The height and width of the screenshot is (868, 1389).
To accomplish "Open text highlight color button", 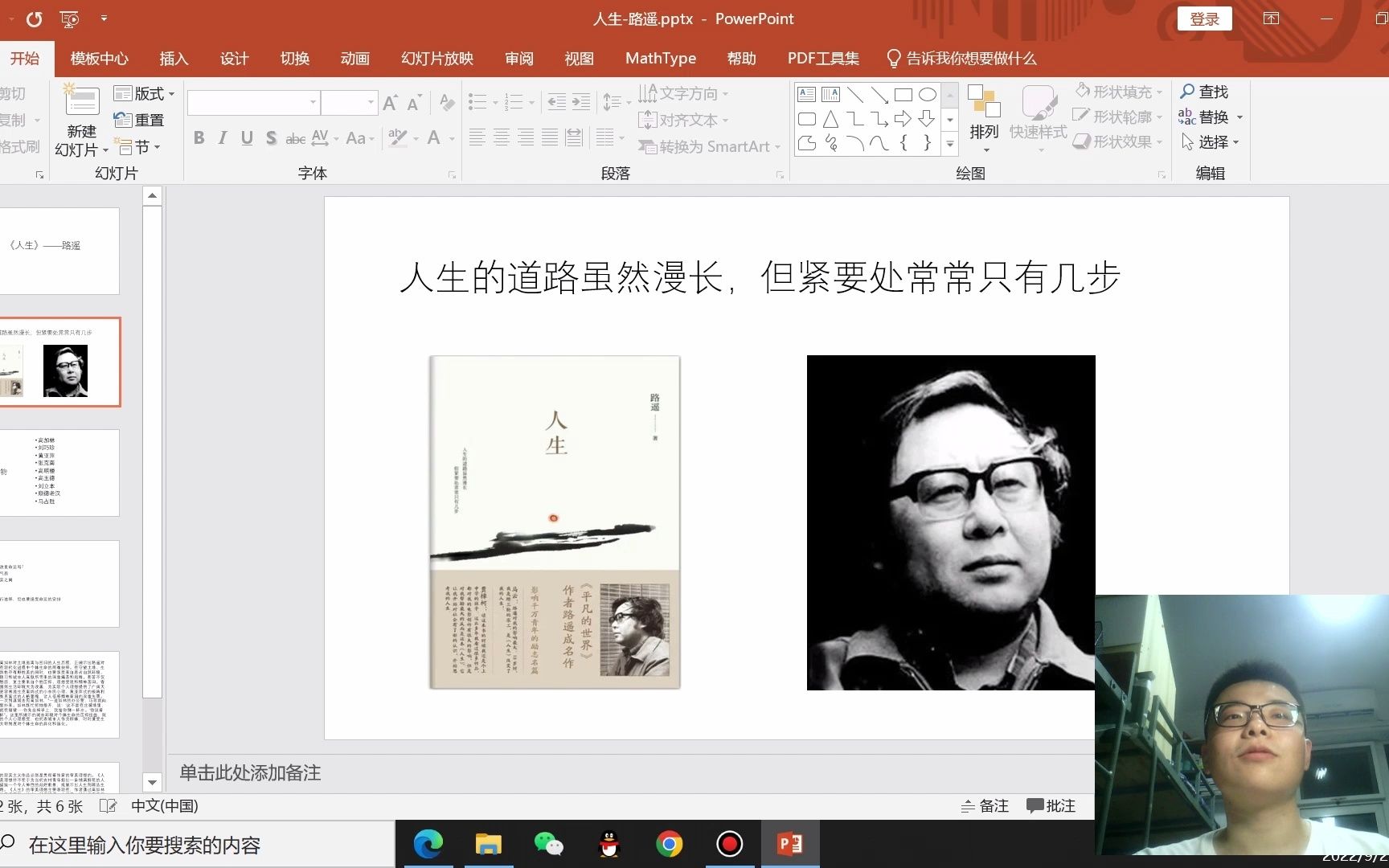I will [x=397, y=138].
